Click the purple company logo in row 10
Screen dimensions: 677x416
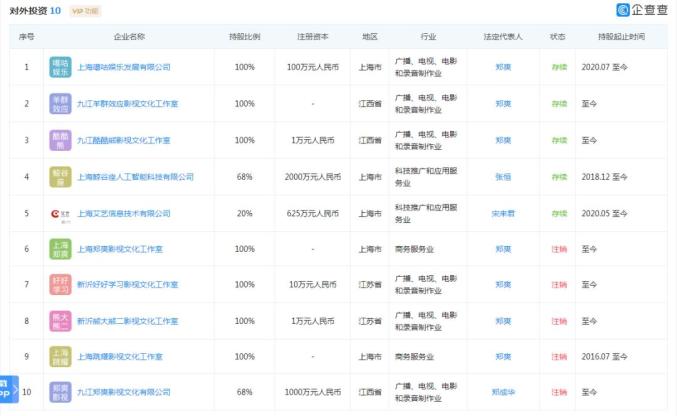coord(60,392)
